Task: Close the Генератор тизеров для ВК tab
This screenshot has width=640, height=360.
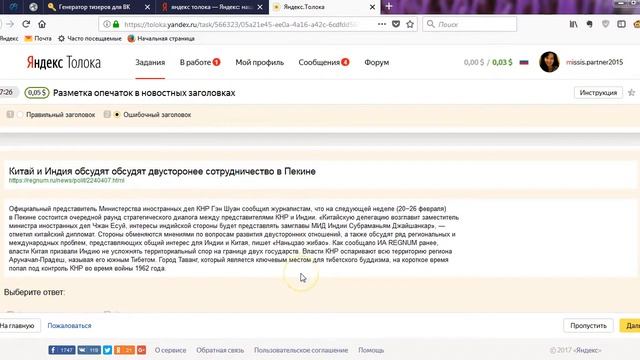Action: tap(147, 7)
